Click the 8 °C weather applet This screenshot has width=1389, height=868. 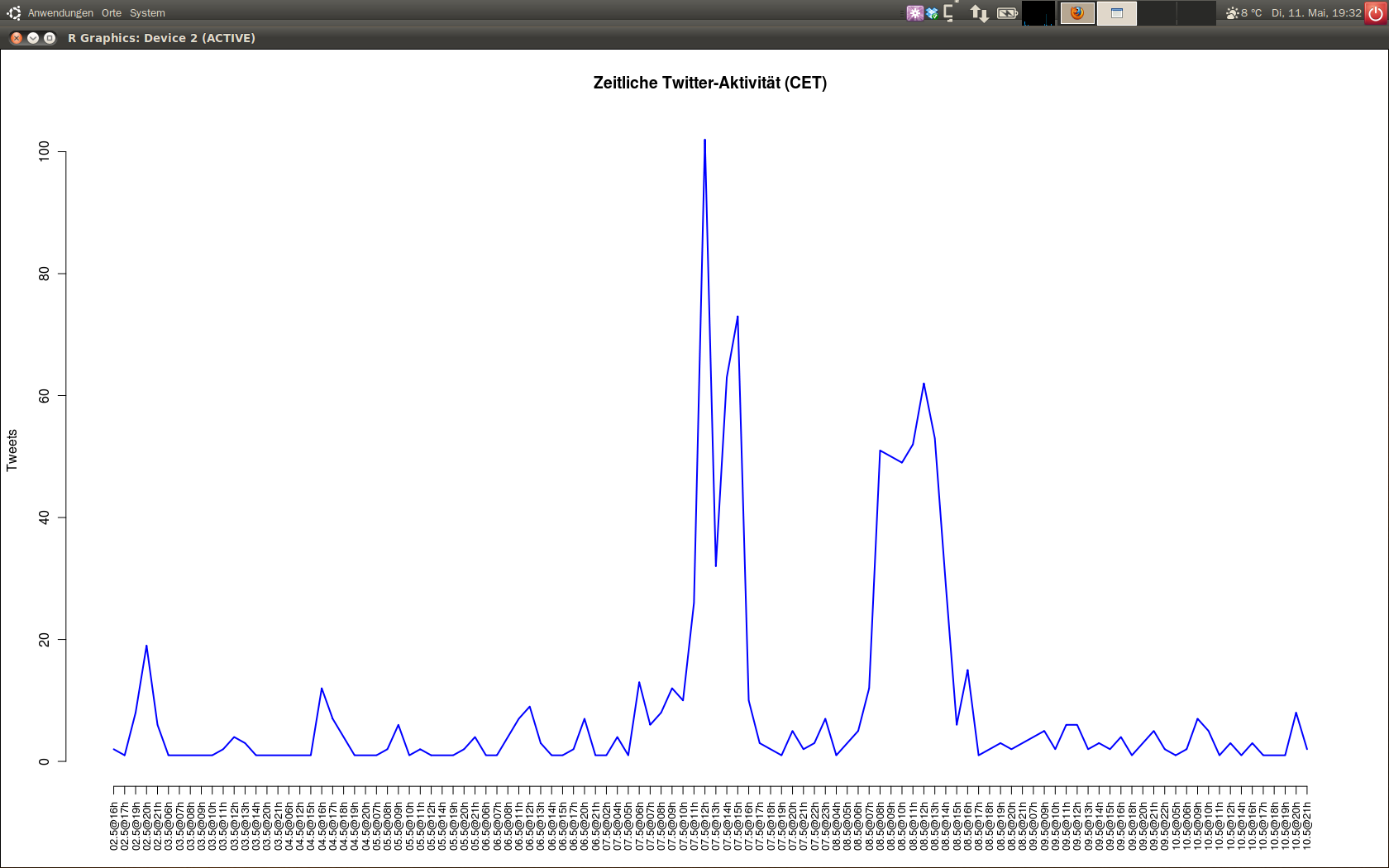1244,13
